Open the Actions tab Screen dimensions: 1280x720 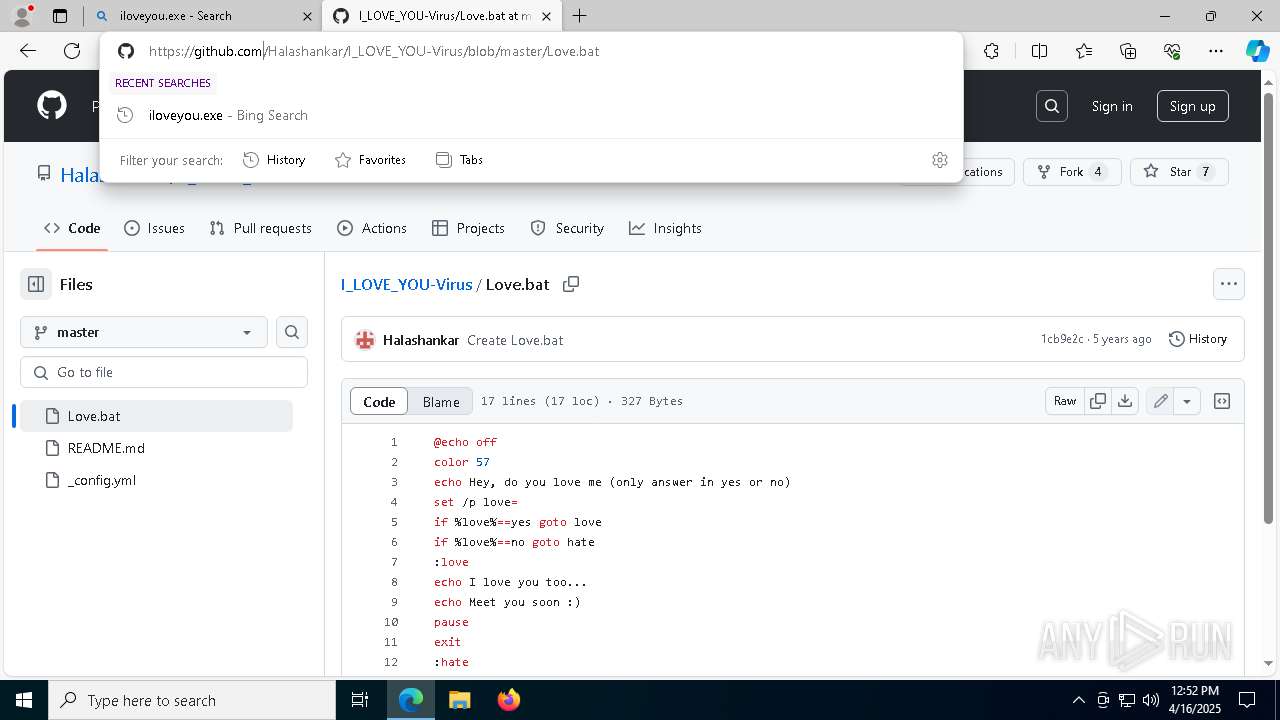pos(372,228)
